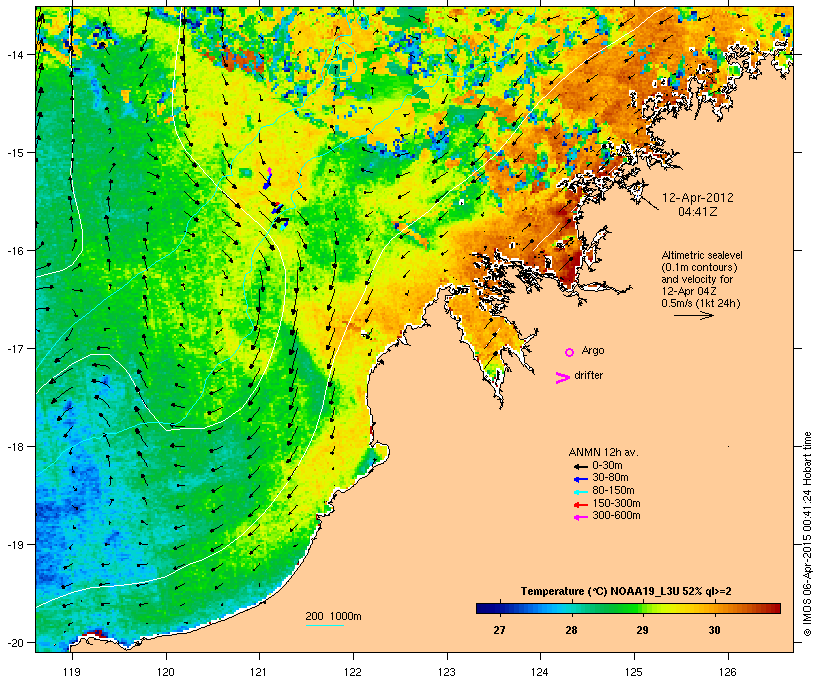Click the 126 longitude axis label
The image size is (820, 680).
(x=728, y=672)
